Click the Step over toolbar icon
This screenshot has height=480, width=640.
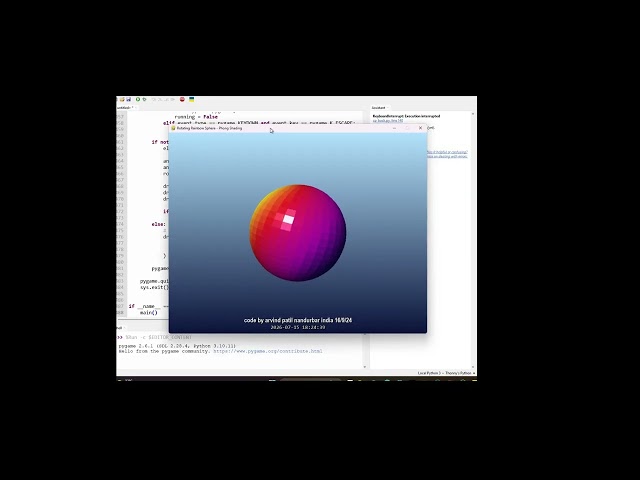[154, 99]
